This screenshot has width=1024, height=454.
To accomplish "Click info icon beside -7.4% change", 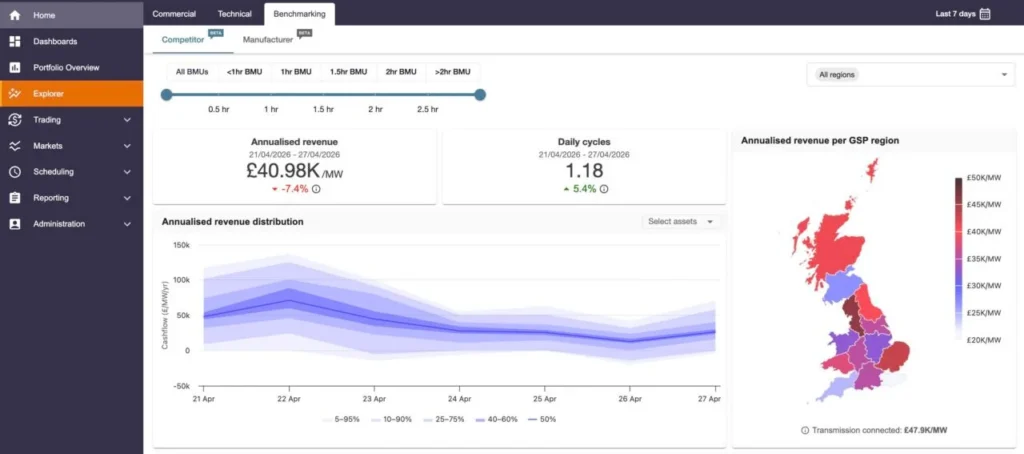I will (316, 189).
